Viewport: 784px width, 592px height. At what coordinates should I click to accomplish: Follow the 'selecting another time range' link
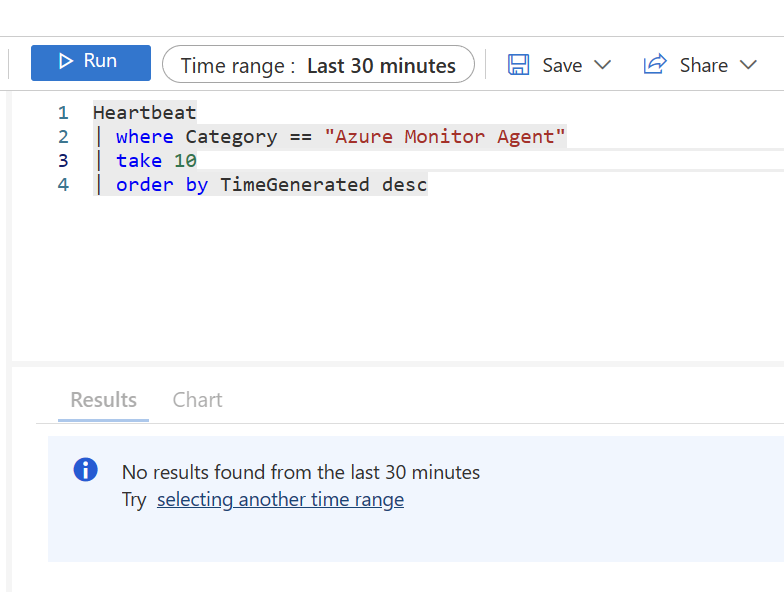coord(280,500)
